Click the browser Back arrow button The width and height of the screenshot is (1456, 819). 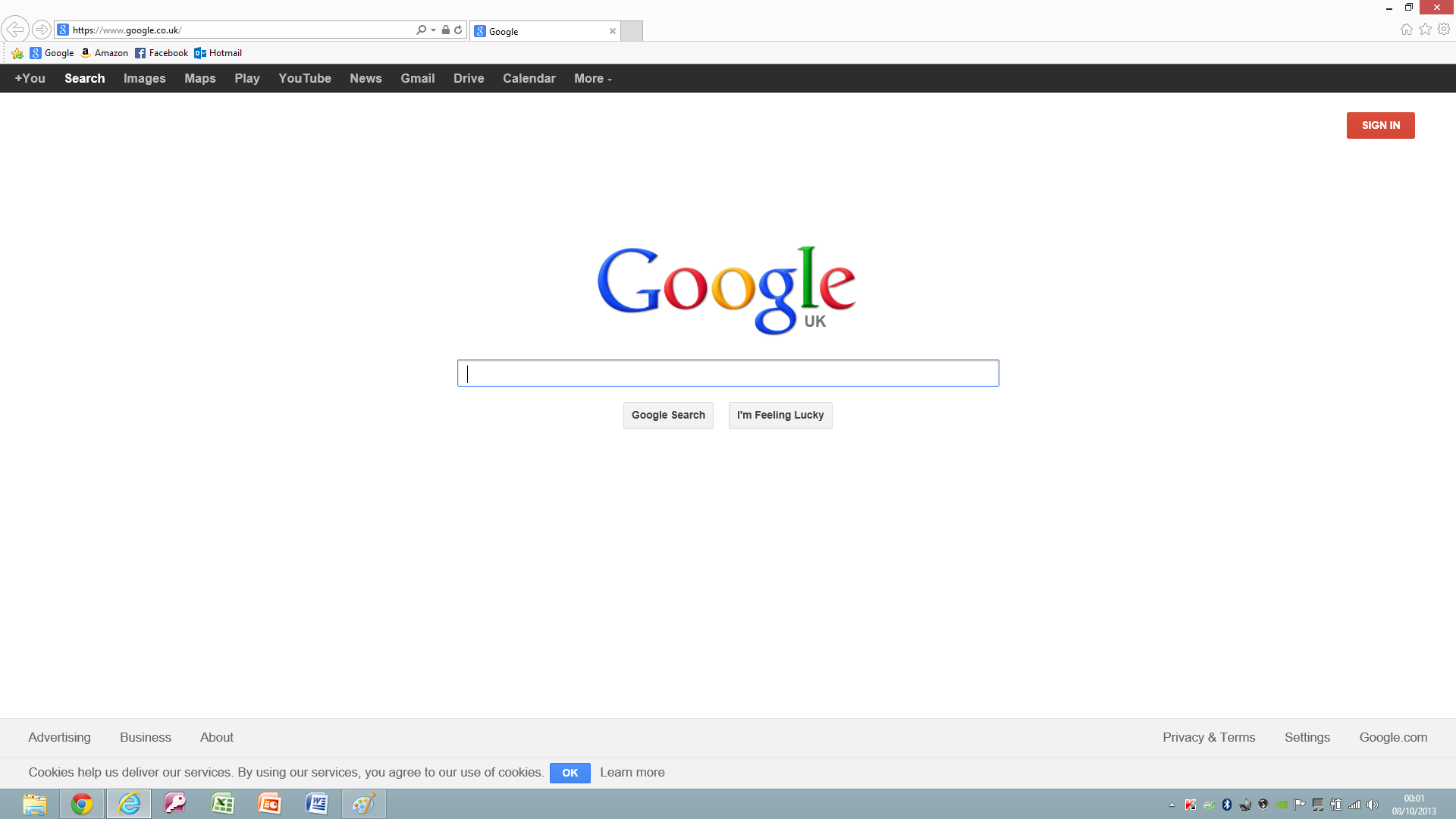point(15,30)
